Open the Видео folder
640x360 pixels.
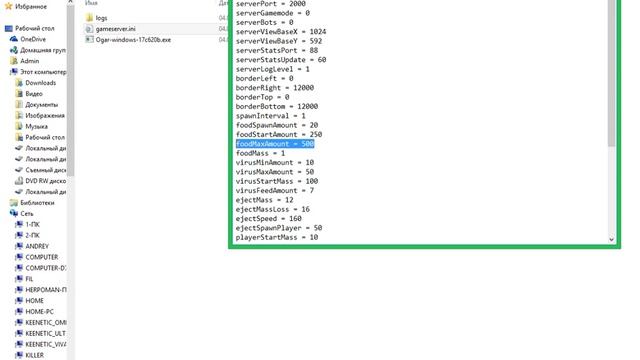coord(29,94)
